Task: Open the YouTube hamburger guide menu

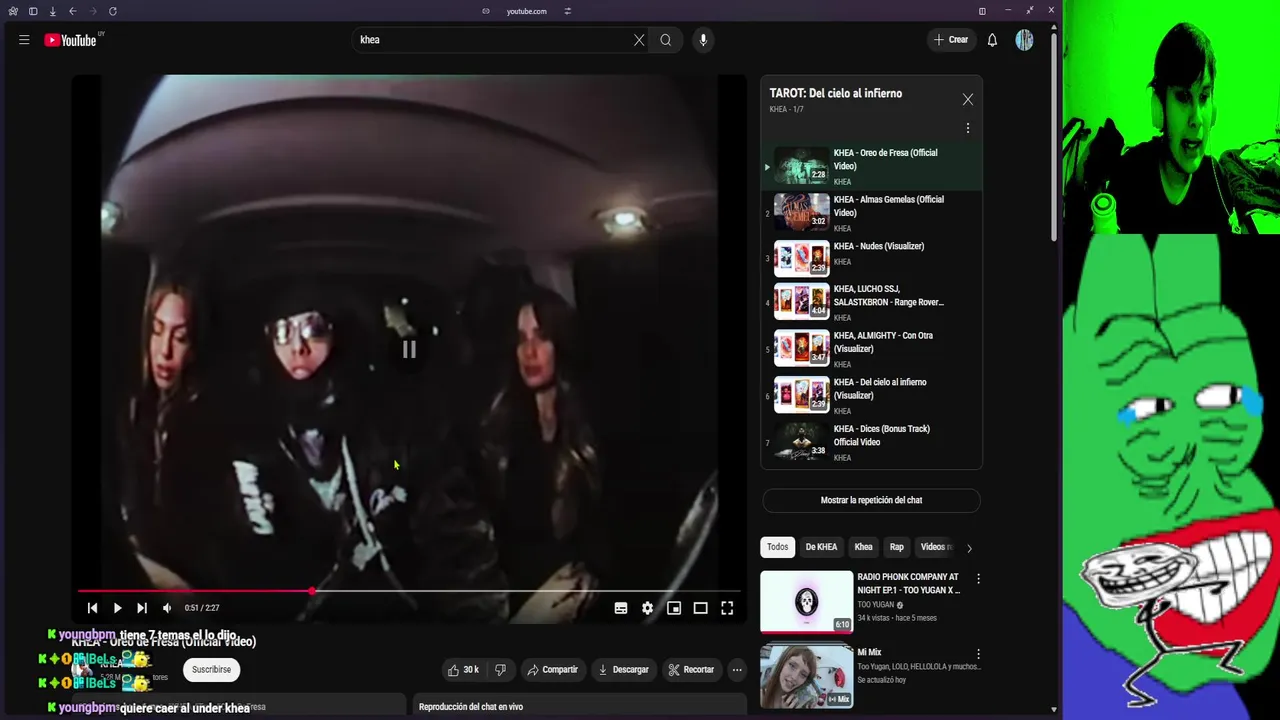Action: click(x=24, y=40)
